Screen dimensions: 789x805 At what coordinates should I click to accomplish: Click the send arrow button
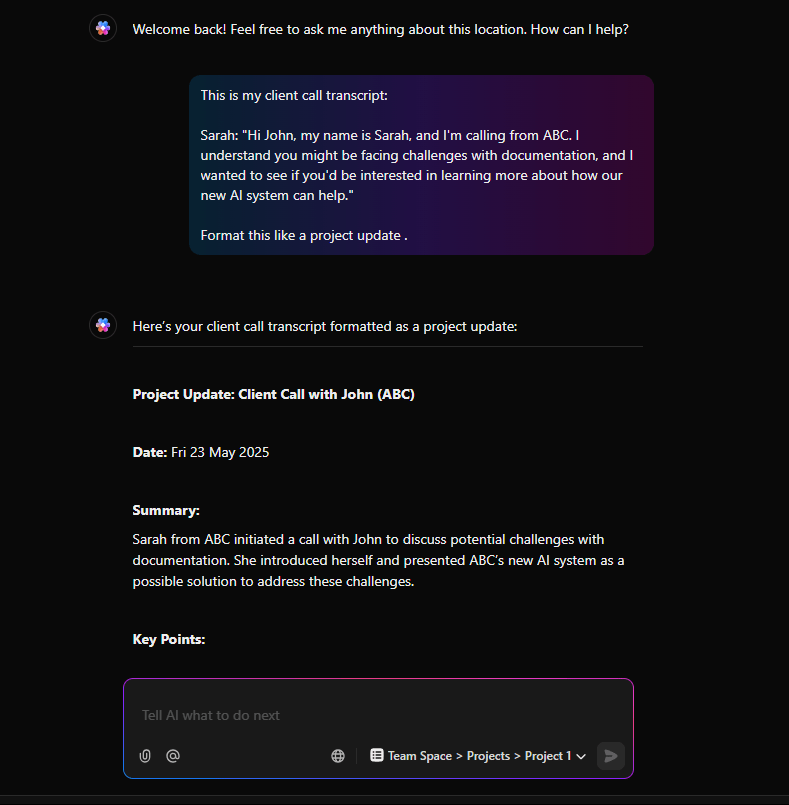611,756
